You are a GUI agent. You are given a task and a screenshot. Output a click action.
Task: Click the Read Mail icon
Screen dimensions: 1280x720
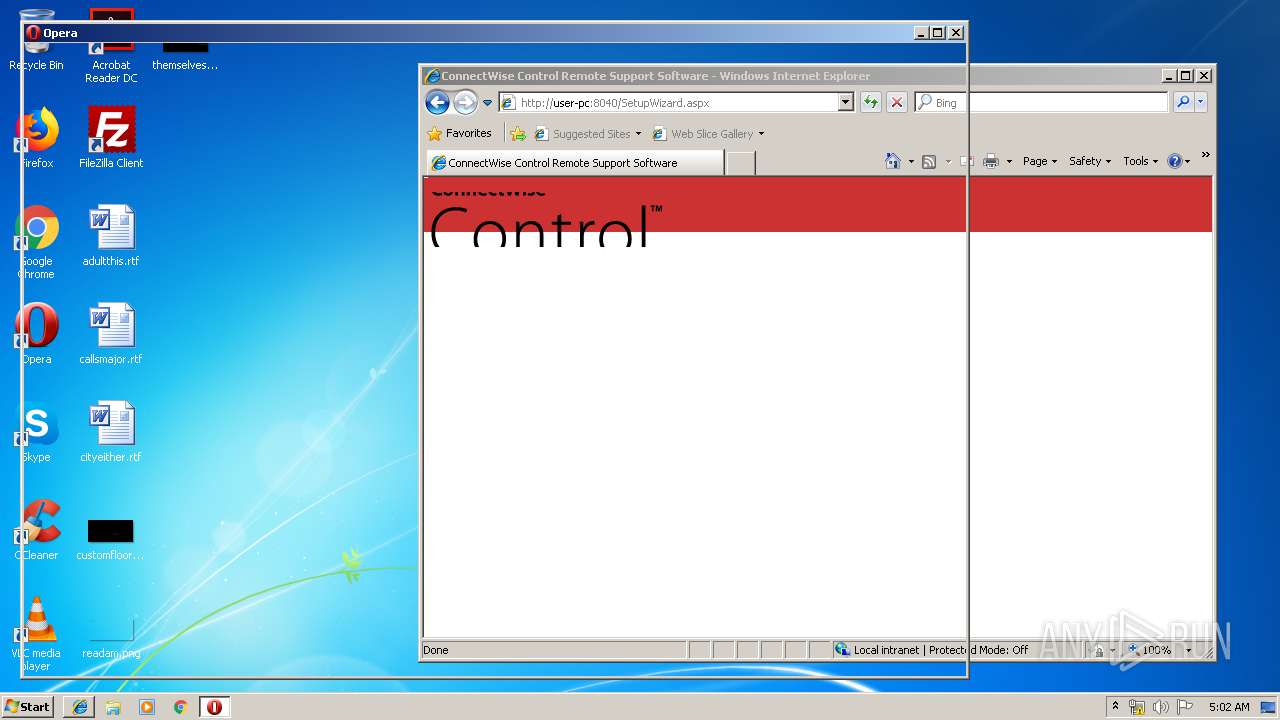966,161
